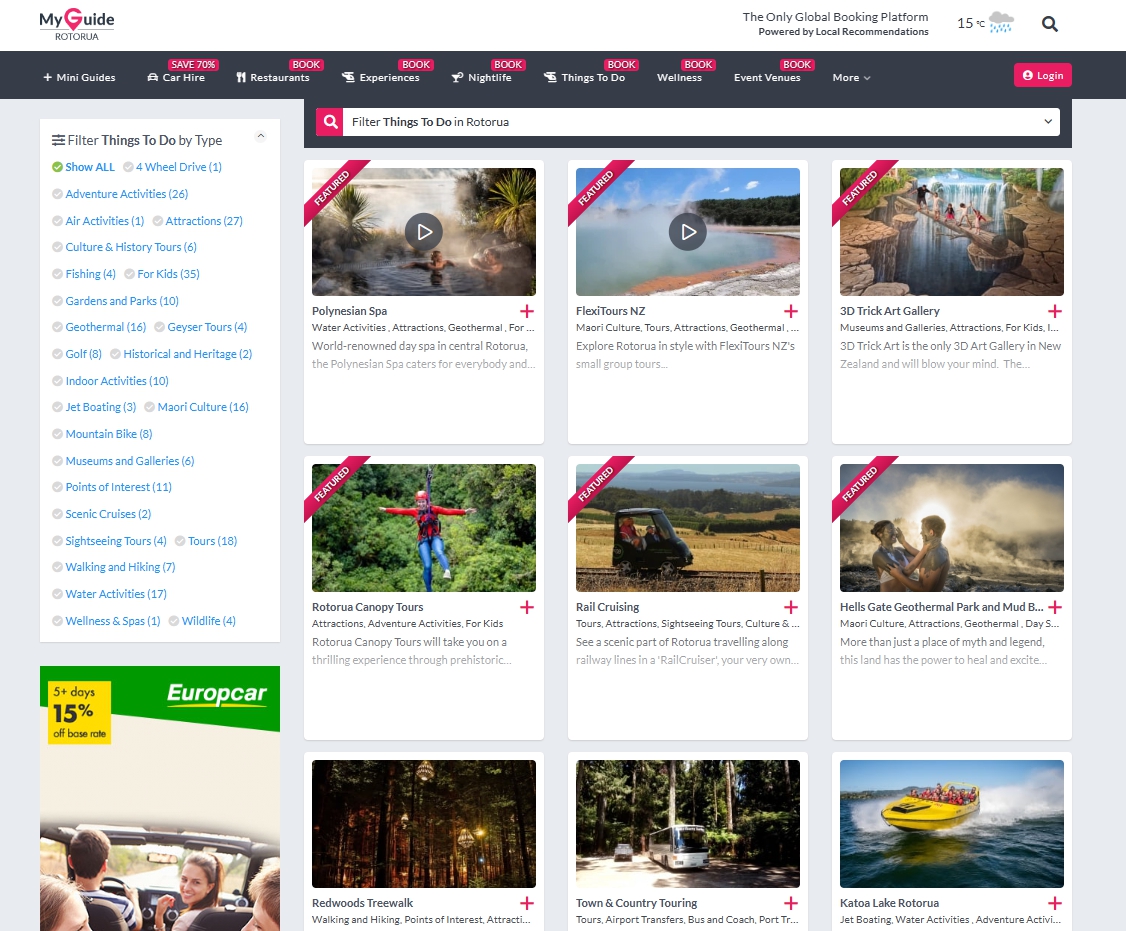Open the search magnifier in the header

pos(1049,24)
